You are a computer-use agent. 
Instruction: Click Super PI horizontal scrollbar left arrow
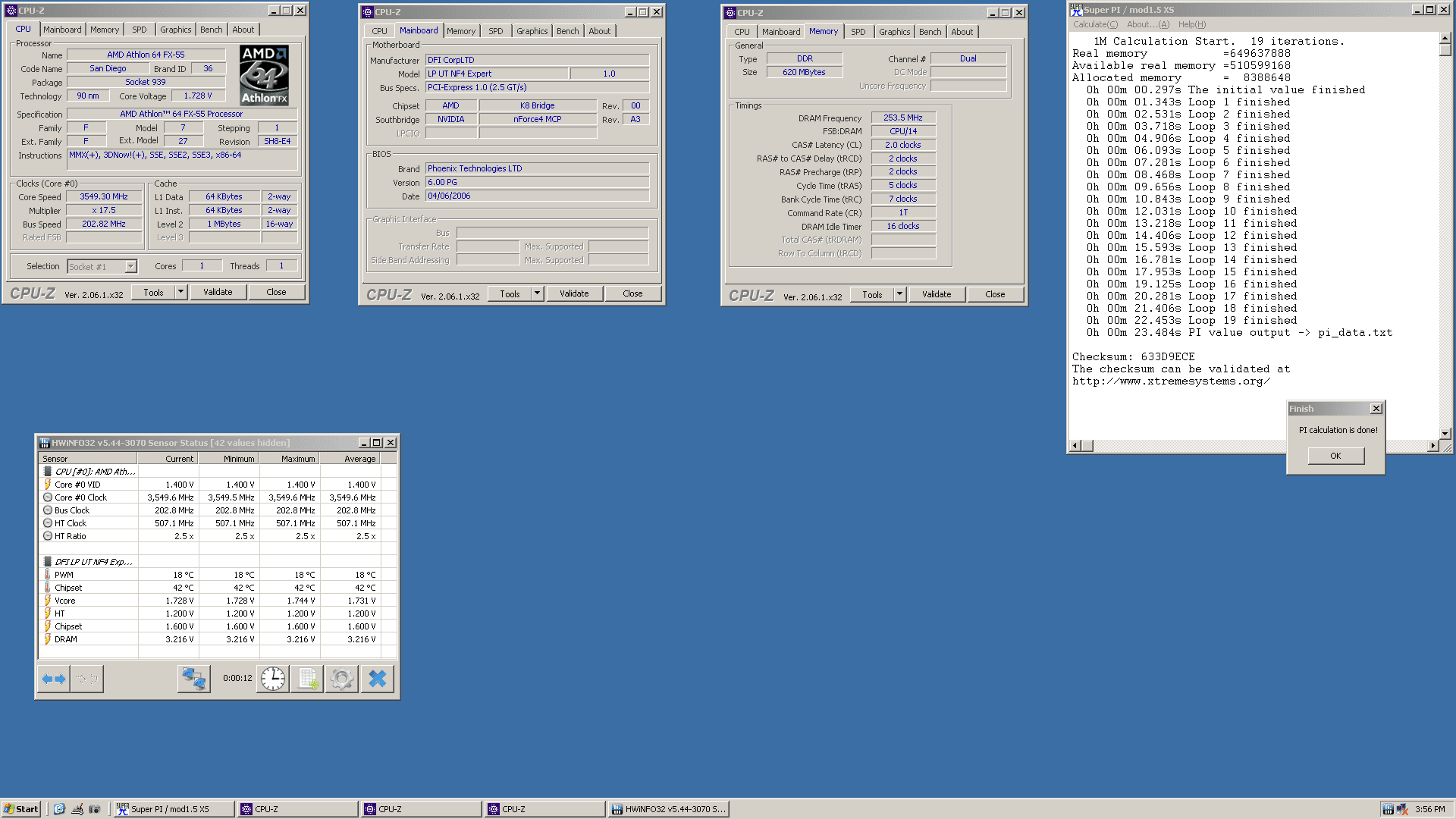1075,446
